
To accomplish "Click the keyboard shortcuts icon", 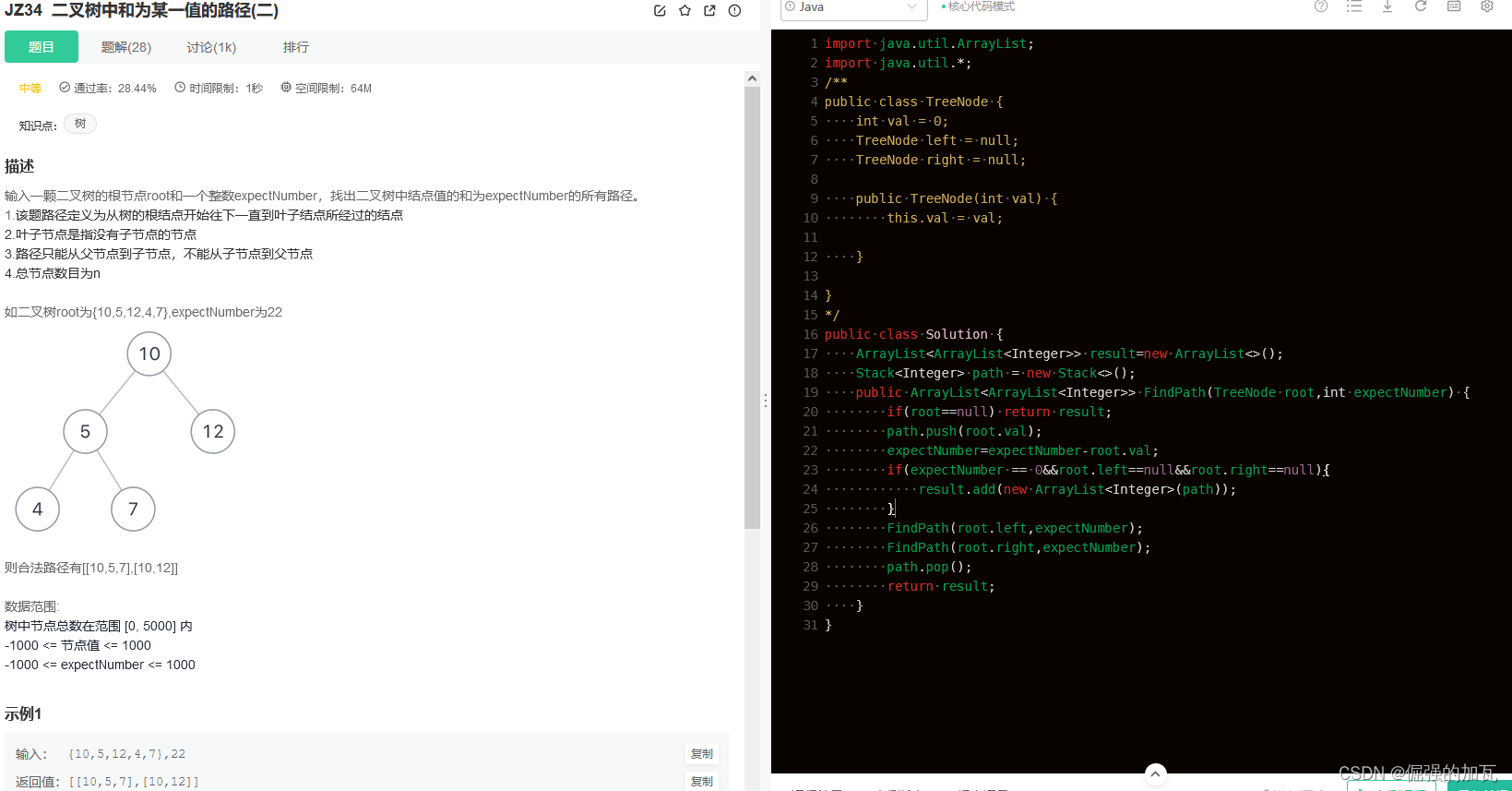I will point(1454,6).
